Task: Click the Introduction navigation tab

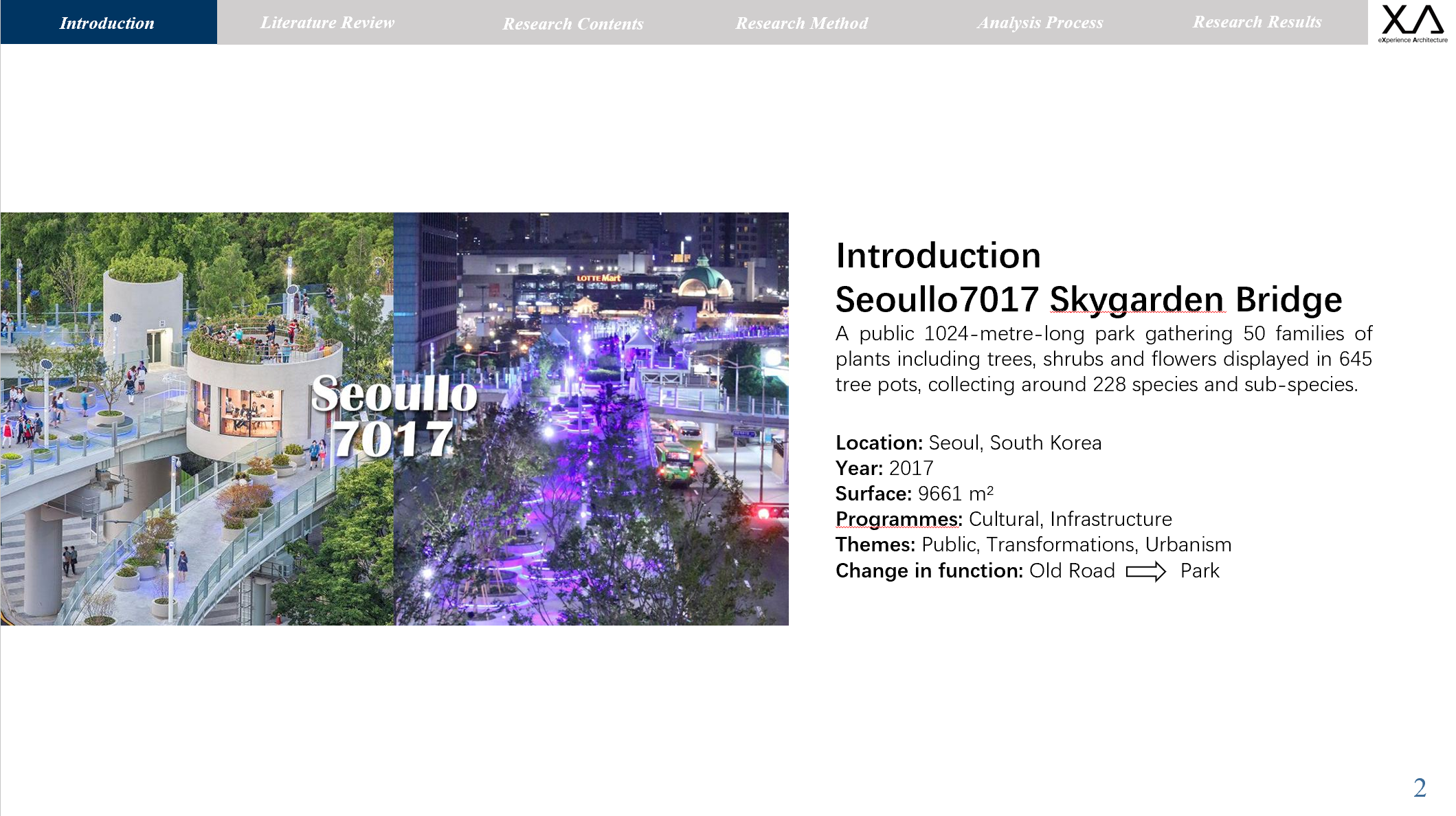Action: tap(108, 23)
